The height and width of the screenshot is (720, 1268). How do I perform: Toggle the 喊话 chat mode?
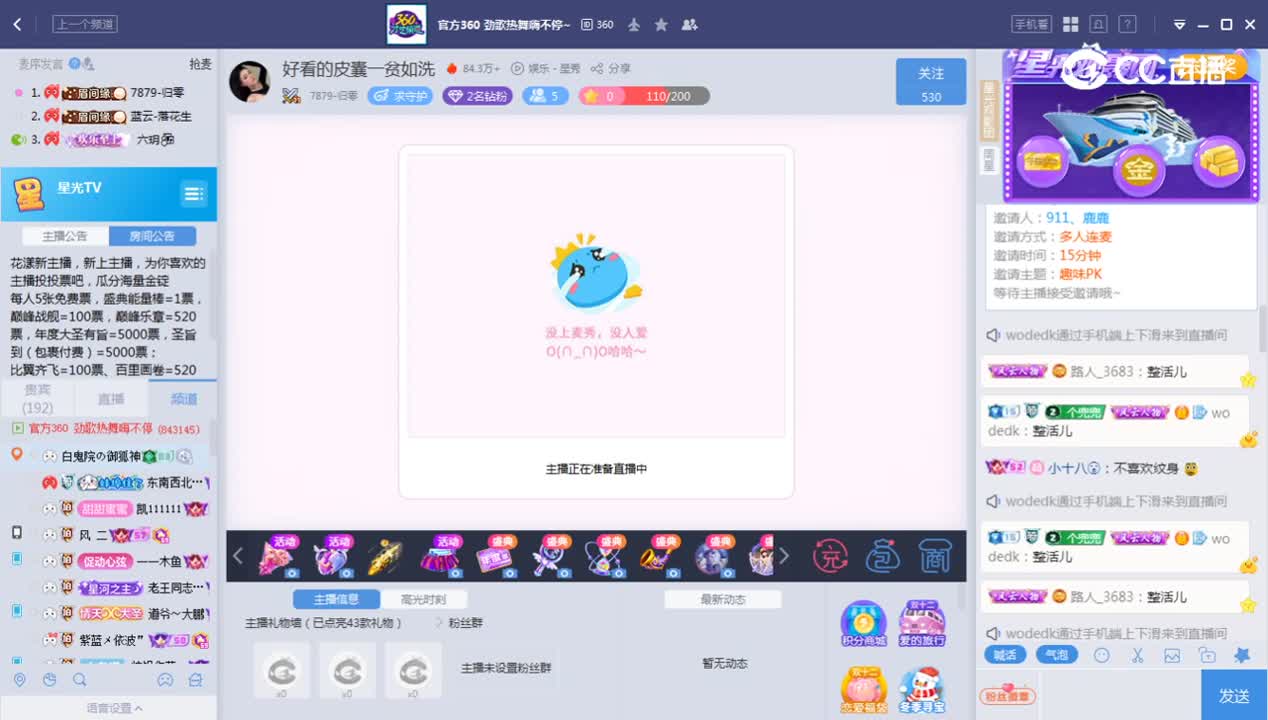tap(1005, 655)
